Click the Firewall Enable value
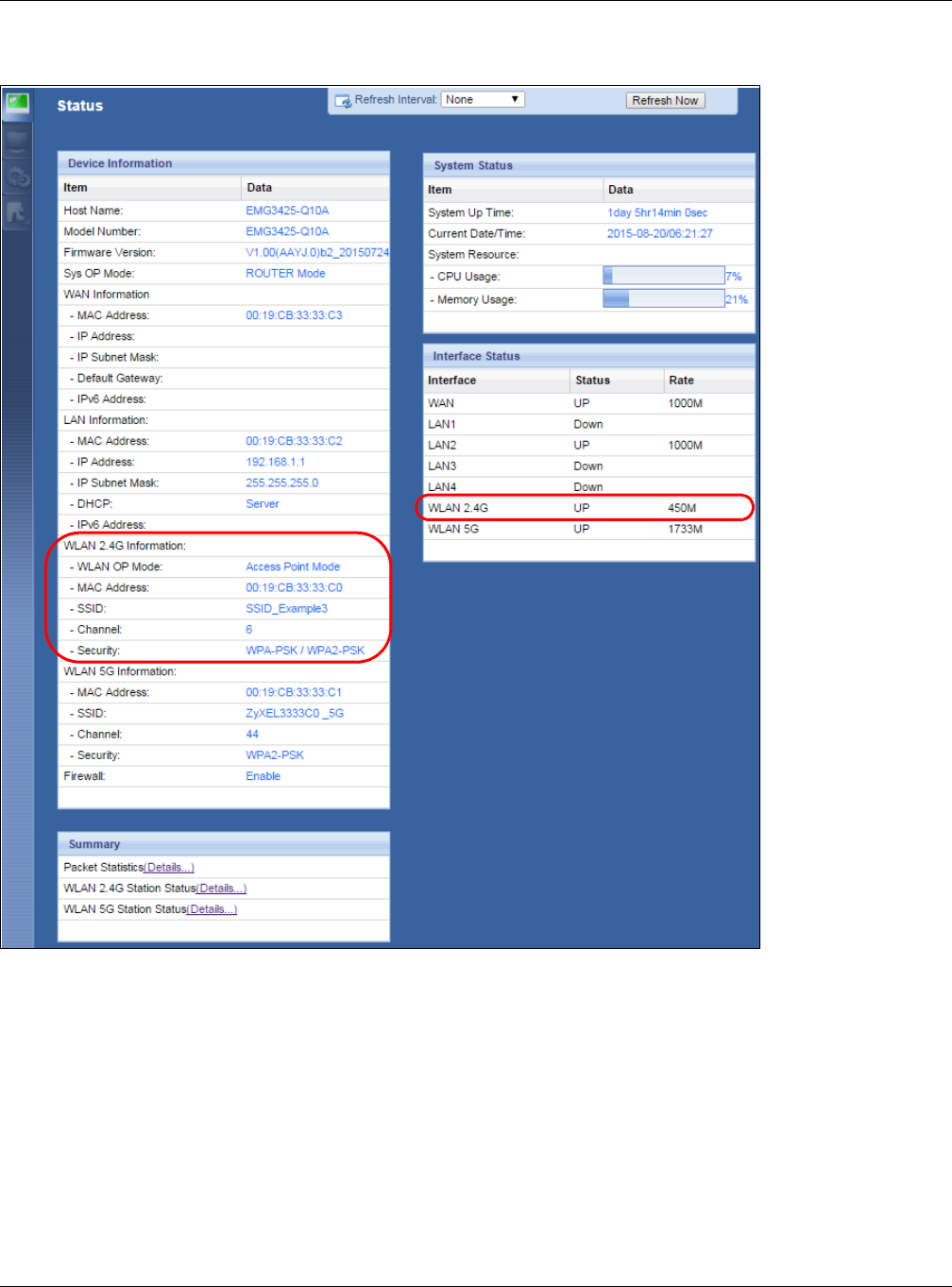 (x=263, y=775)
